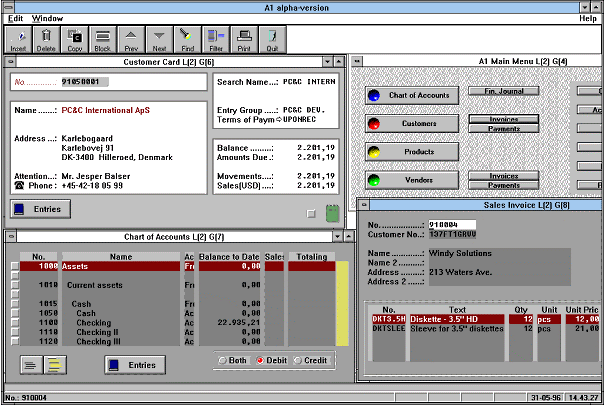Click the Delete trash can icon
Image resolution: width=605 pixels, height=405 pixels.
pos(46,38)
